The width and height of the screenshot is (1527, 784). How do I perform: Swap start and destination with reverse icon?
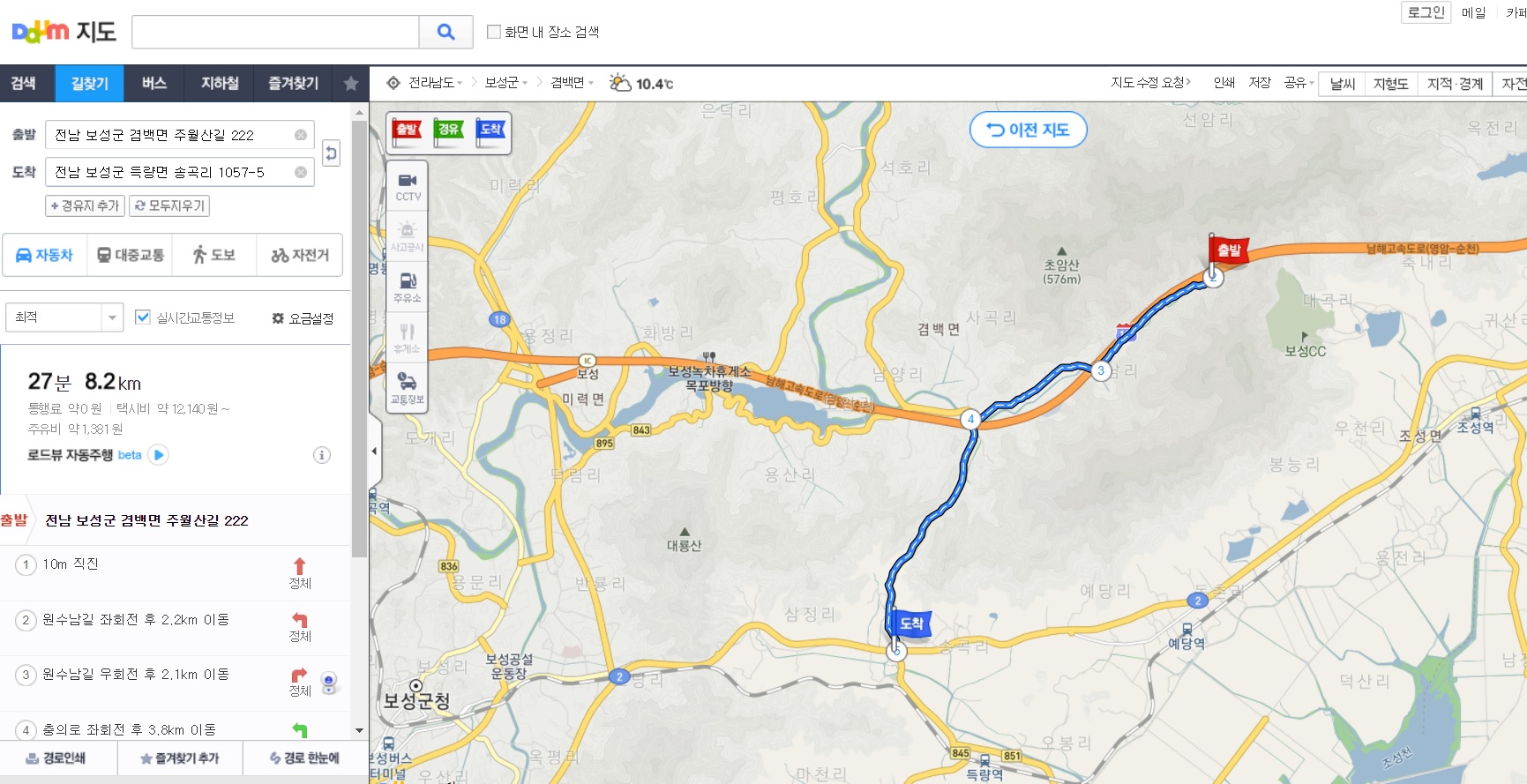pos(331,153)
